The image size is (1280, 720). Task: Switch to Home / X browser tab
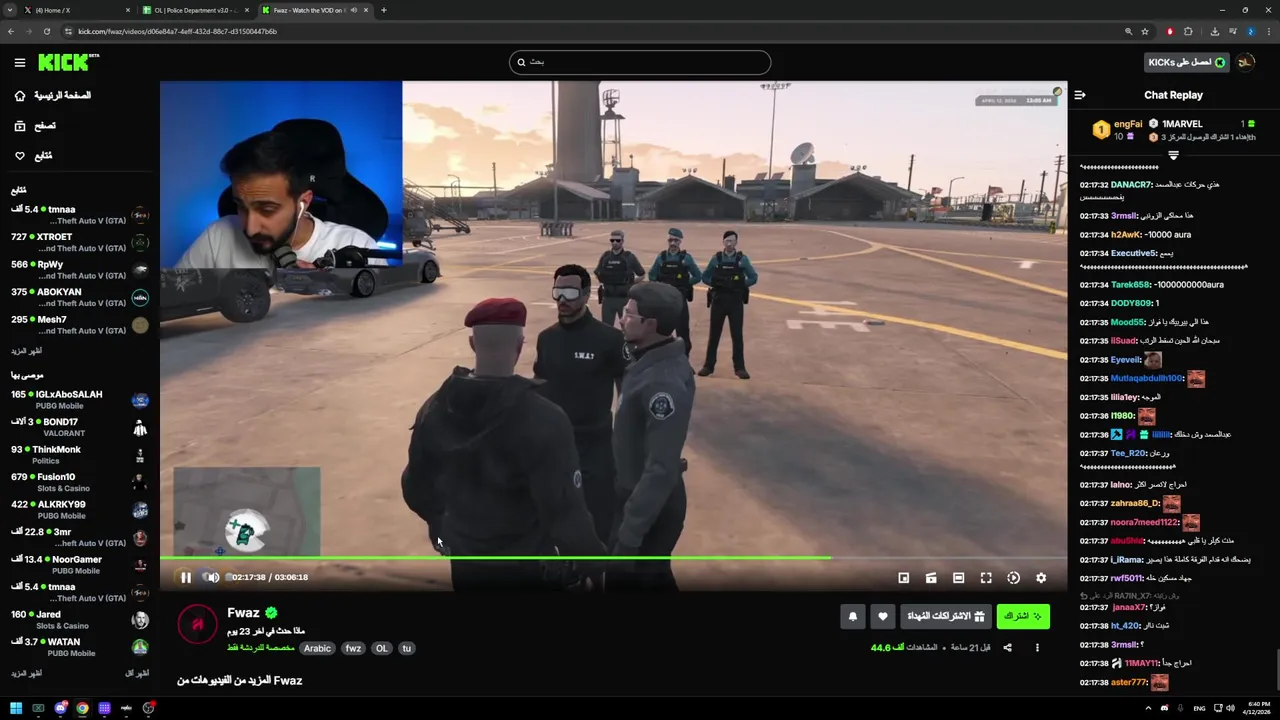click(77, 10)
